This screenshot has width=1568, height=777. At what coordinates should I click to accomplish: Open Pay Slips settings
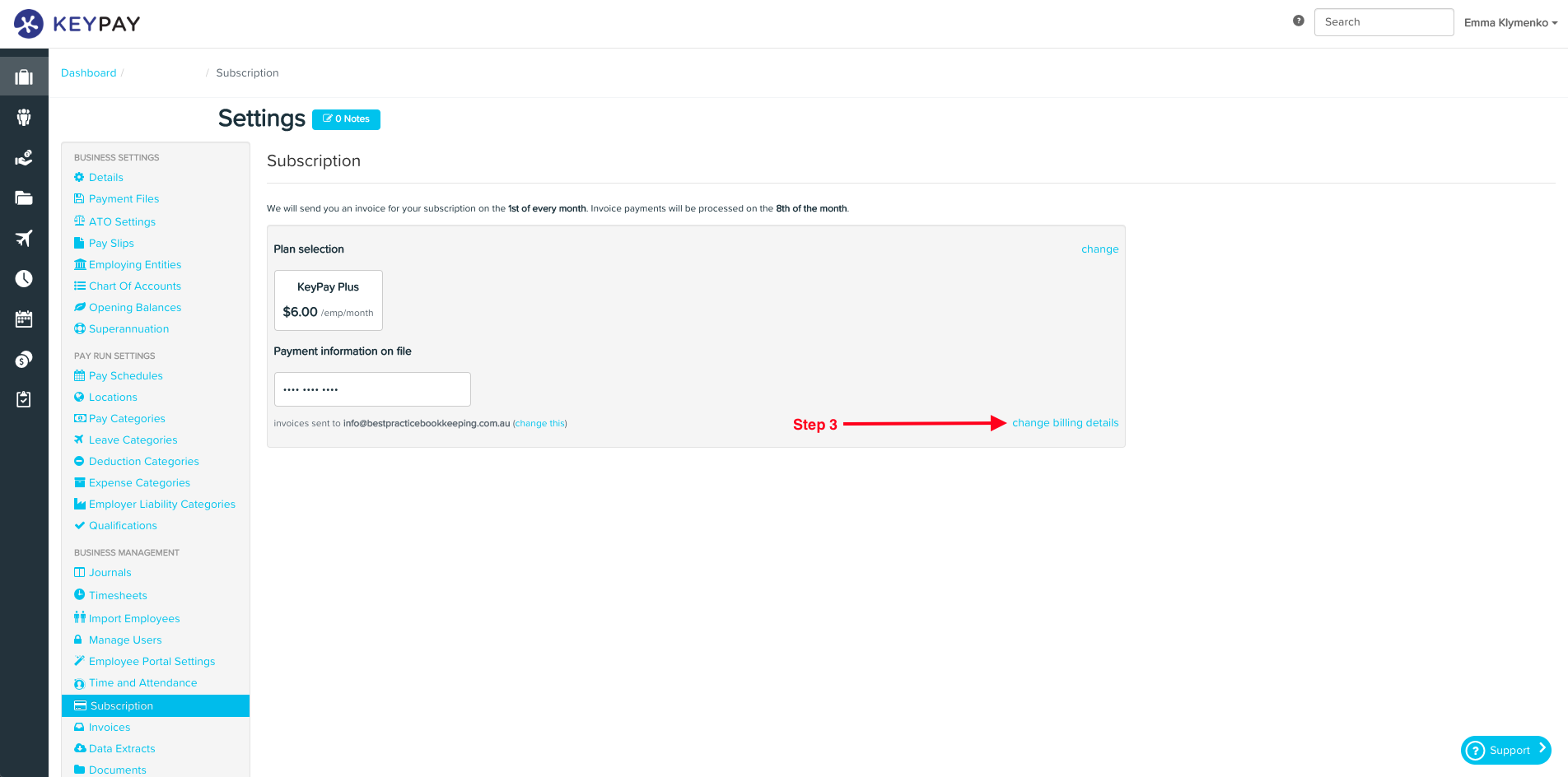[111, 243]
